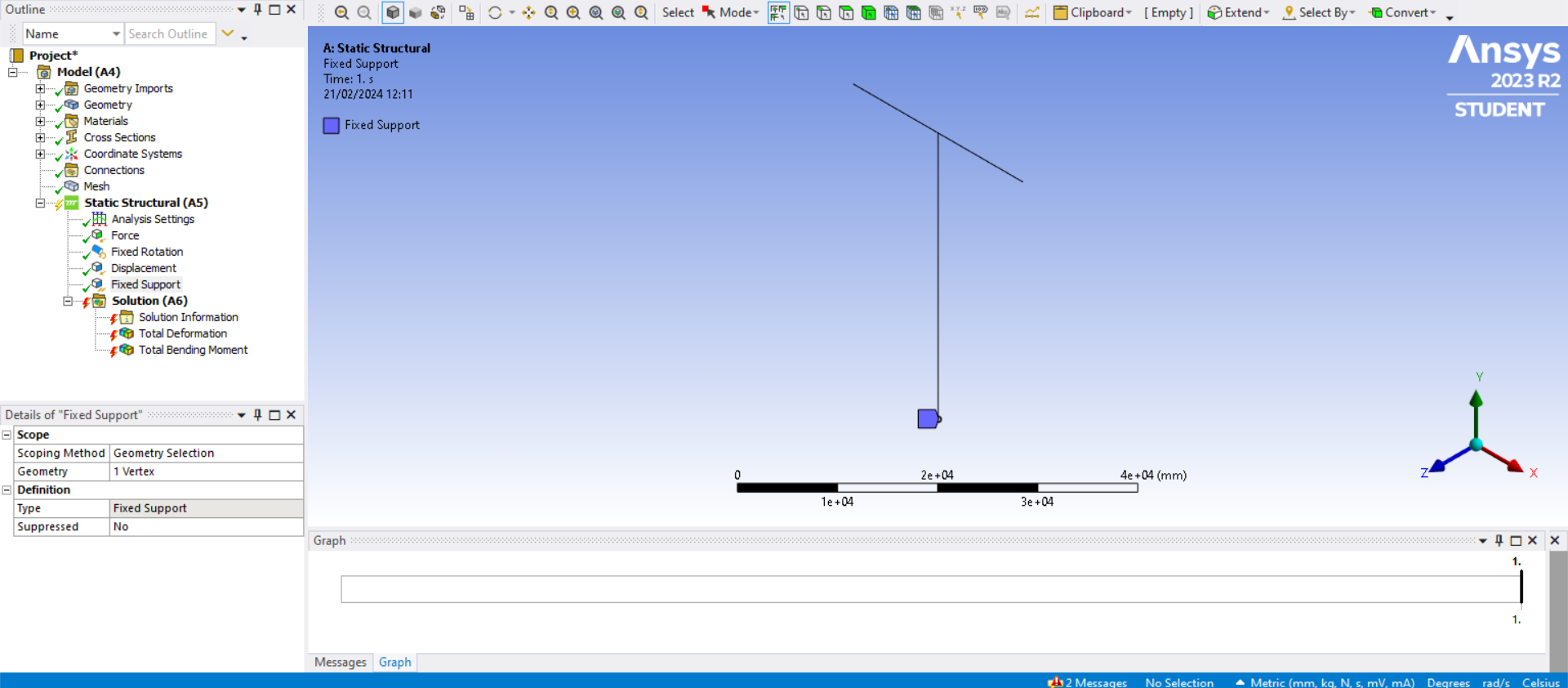The width and height of the screenshot is (1568, 688).
Task: Switch to the Graph tab
Action: 395,662
